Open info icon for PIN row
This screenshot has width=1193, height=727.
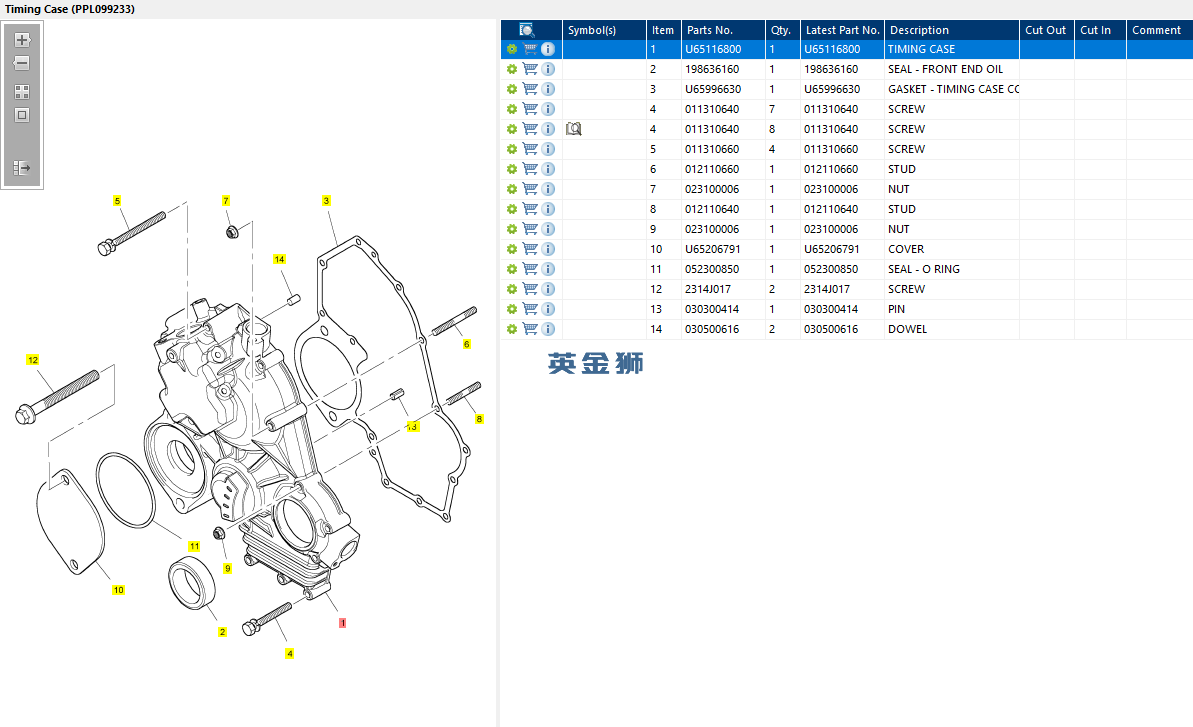pyautogui.click(x=548, y=309)
